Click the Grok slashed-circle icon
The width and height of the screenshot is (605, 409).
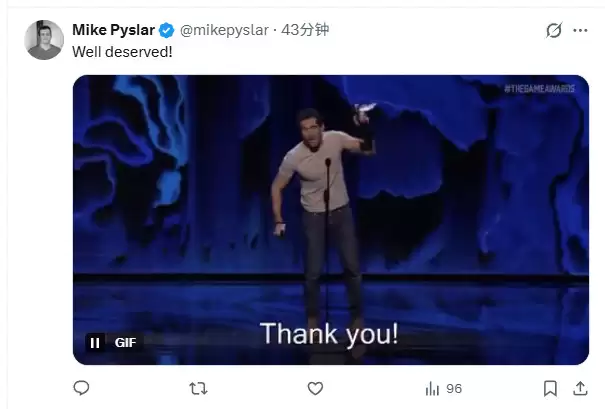(553, 31)
